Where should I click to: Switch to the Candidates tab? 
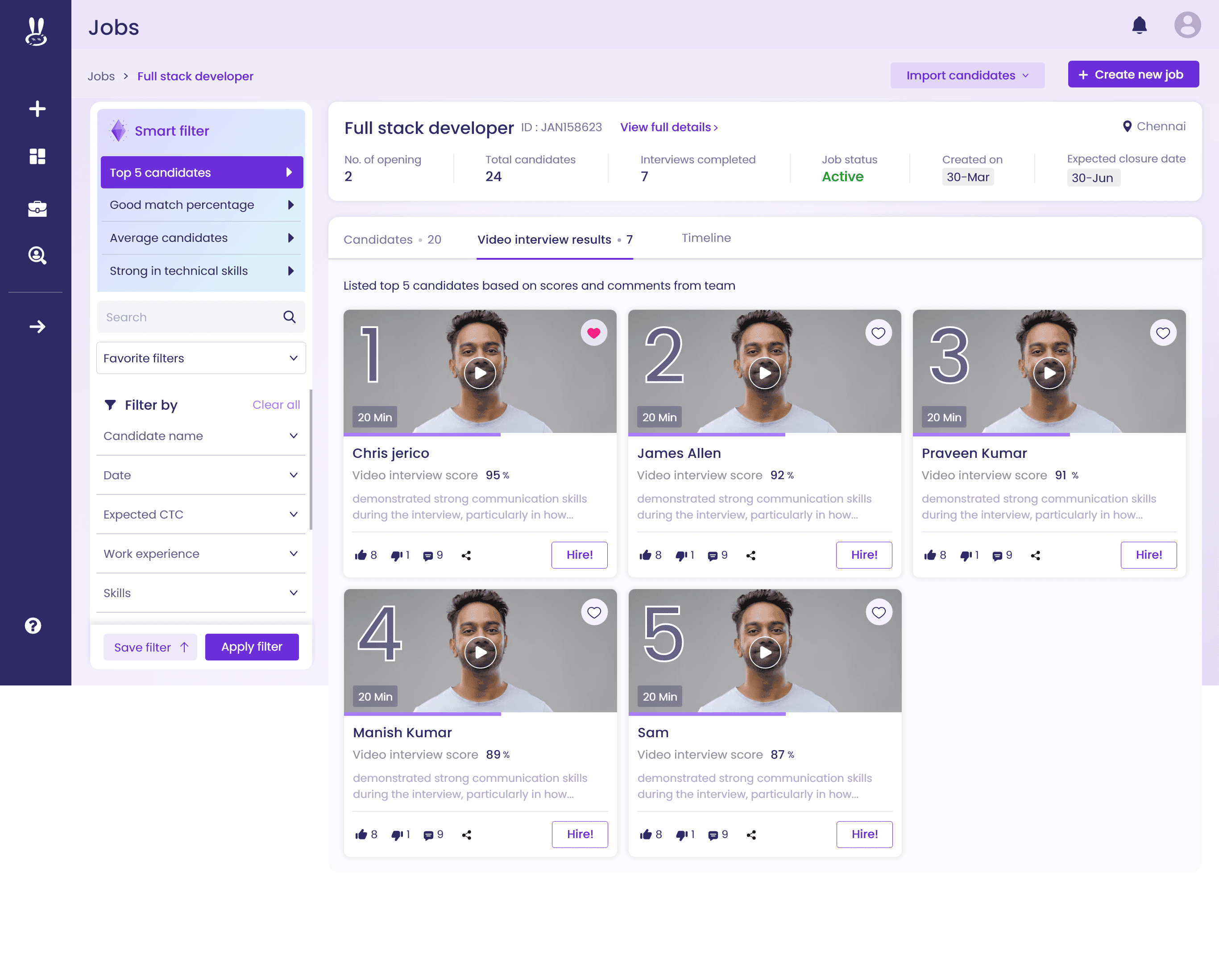[392, 240]
